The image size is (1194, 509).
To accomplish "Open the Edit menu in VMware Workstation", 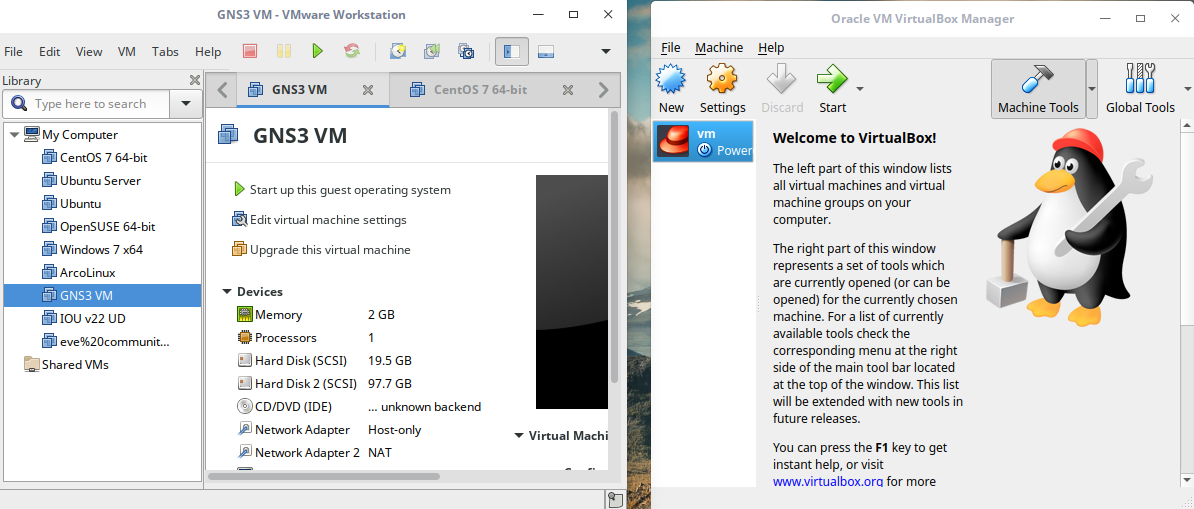I will pyautogui.click(x=49, y=52).
